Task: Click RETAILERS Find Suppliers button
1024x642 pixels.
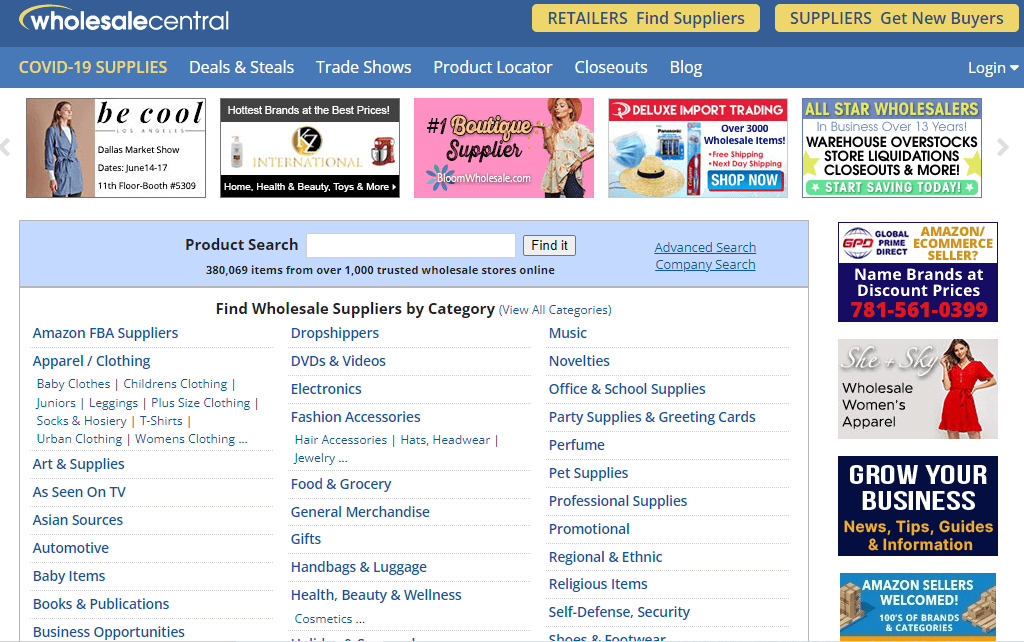Action: pos(646,18)
